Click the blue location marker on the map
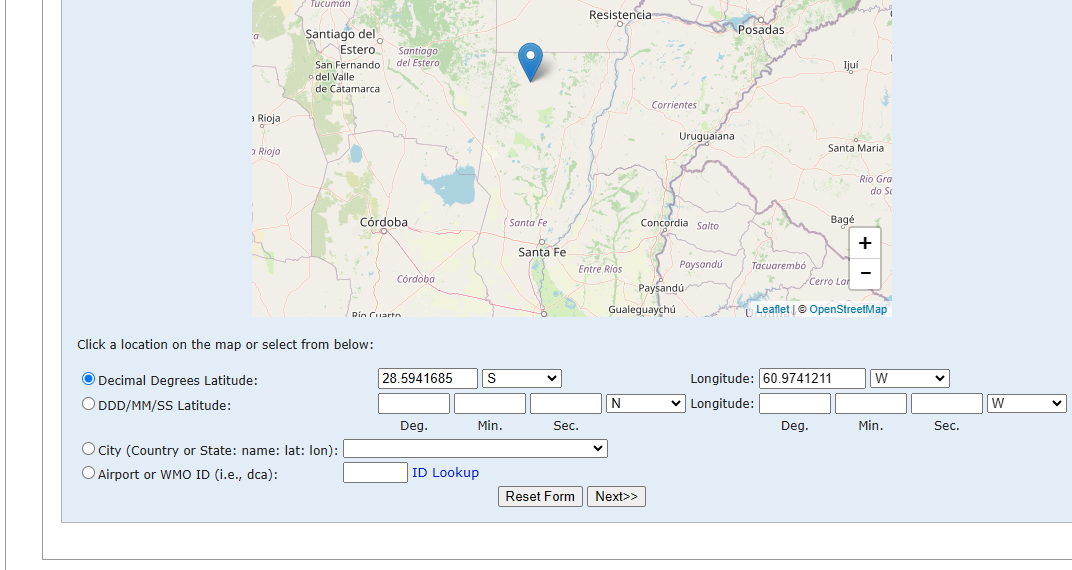1072x570 pixels. pos(531,62)
